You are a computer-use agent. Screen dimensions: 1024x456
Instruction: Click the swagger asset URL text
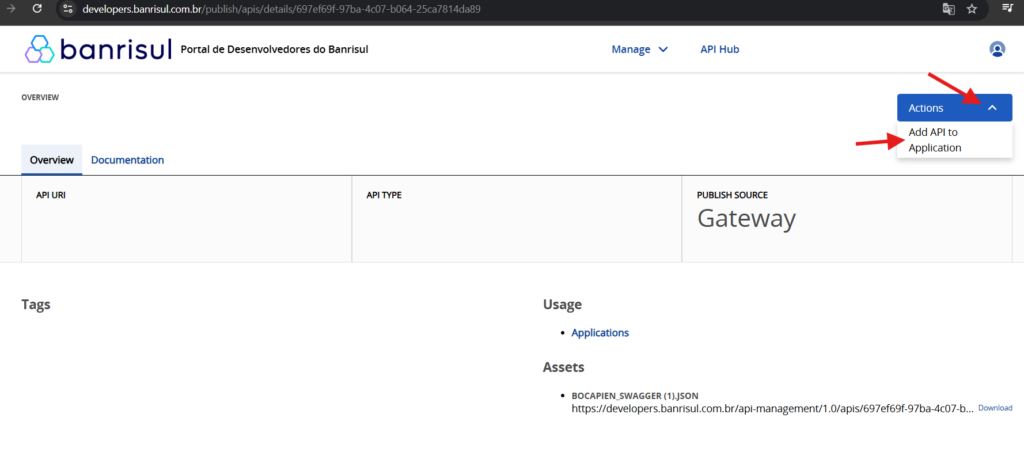[770, 409]
